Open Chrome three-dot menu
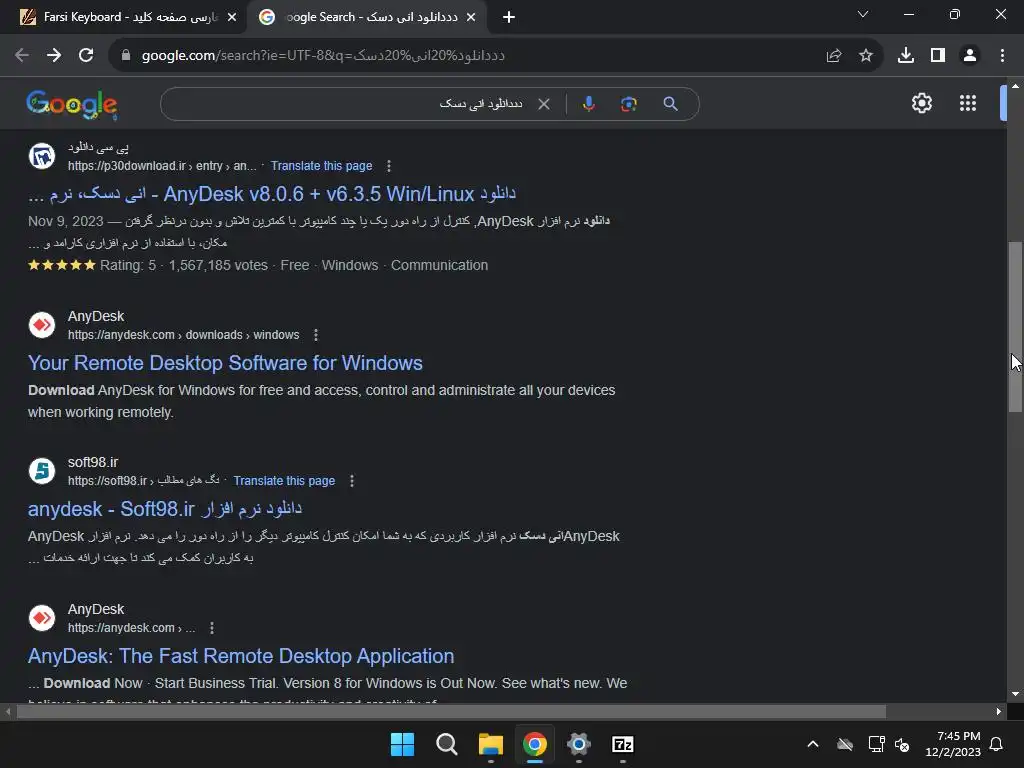 tap(1002, 56)
